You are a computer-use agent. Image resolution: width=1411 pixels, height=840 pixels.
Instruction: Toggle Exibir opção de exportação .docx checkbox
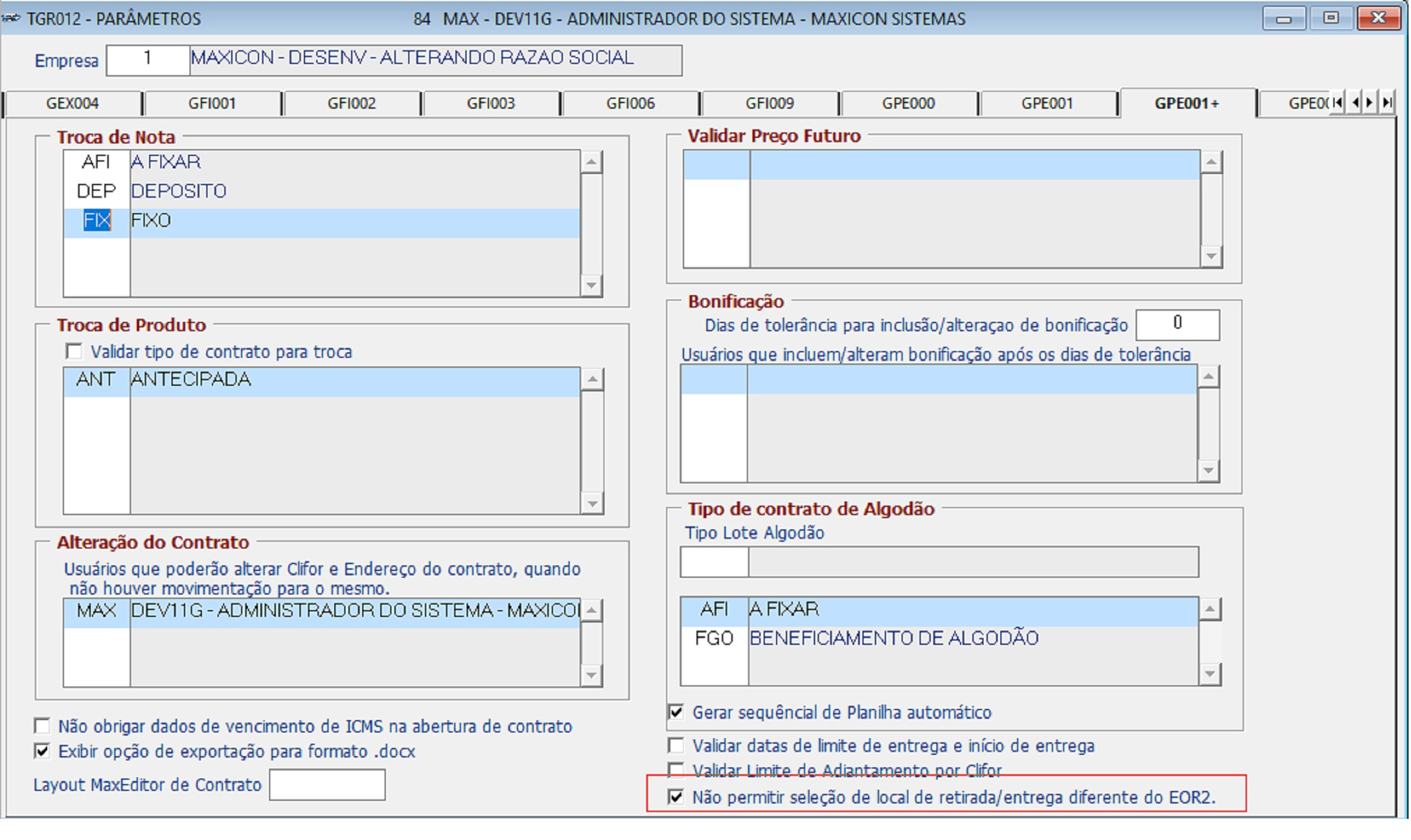(42, 751)
